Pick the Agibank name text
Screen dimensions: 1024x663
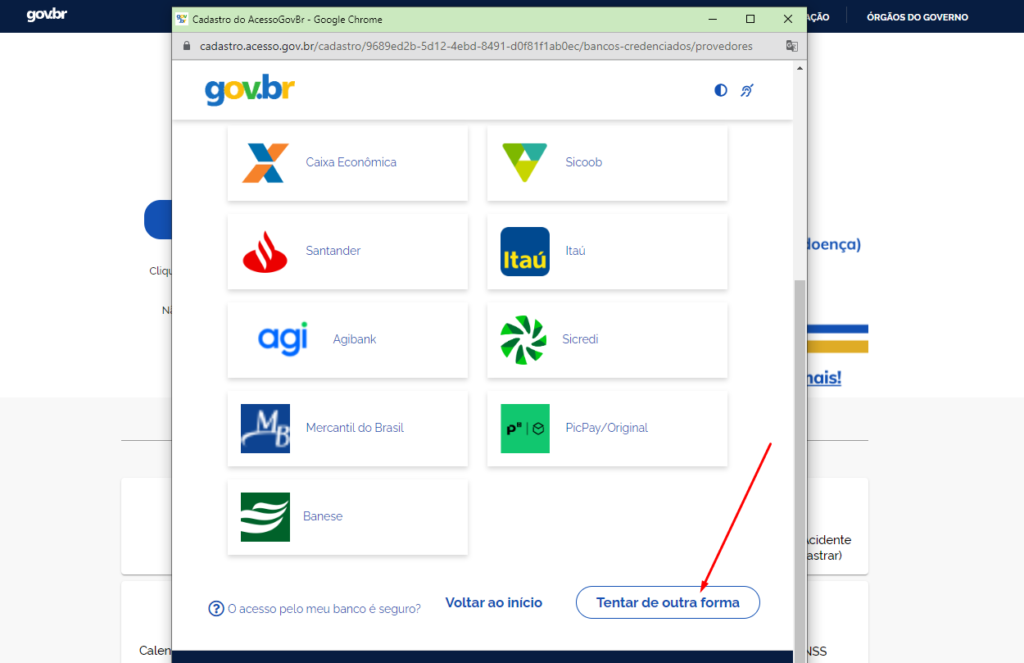point(355,340)
